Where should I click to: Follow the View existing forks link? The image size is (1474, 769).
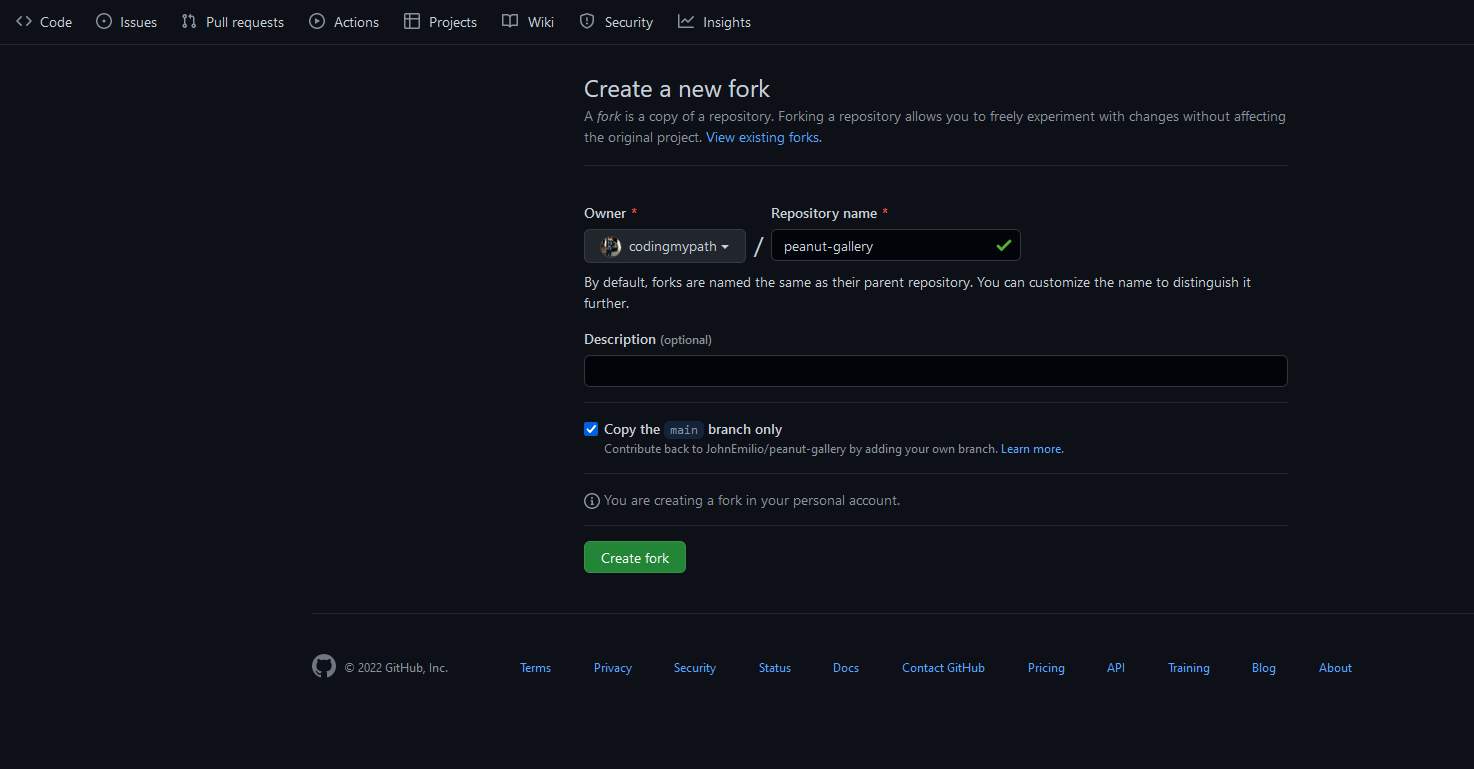pyautogui.click(x=764, y=137)
